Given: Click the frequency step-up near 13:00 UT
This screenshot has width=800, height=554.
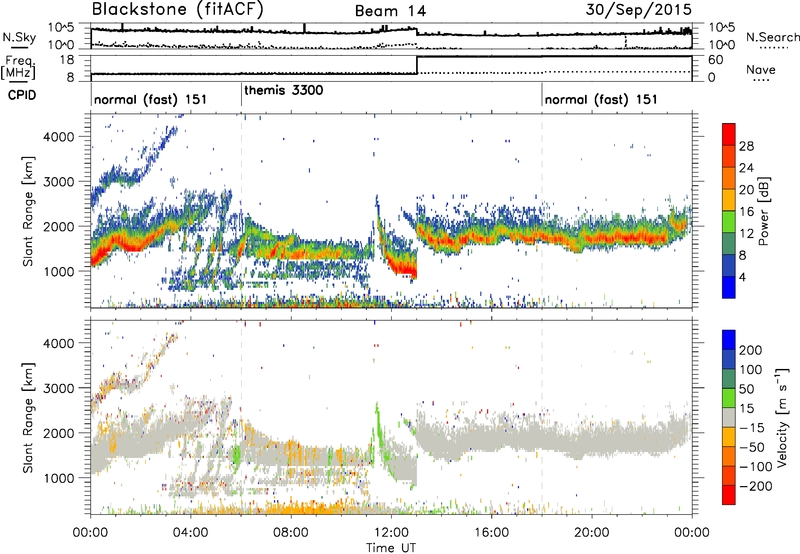Looking at the screenshot, I should (x=417, y=65).
